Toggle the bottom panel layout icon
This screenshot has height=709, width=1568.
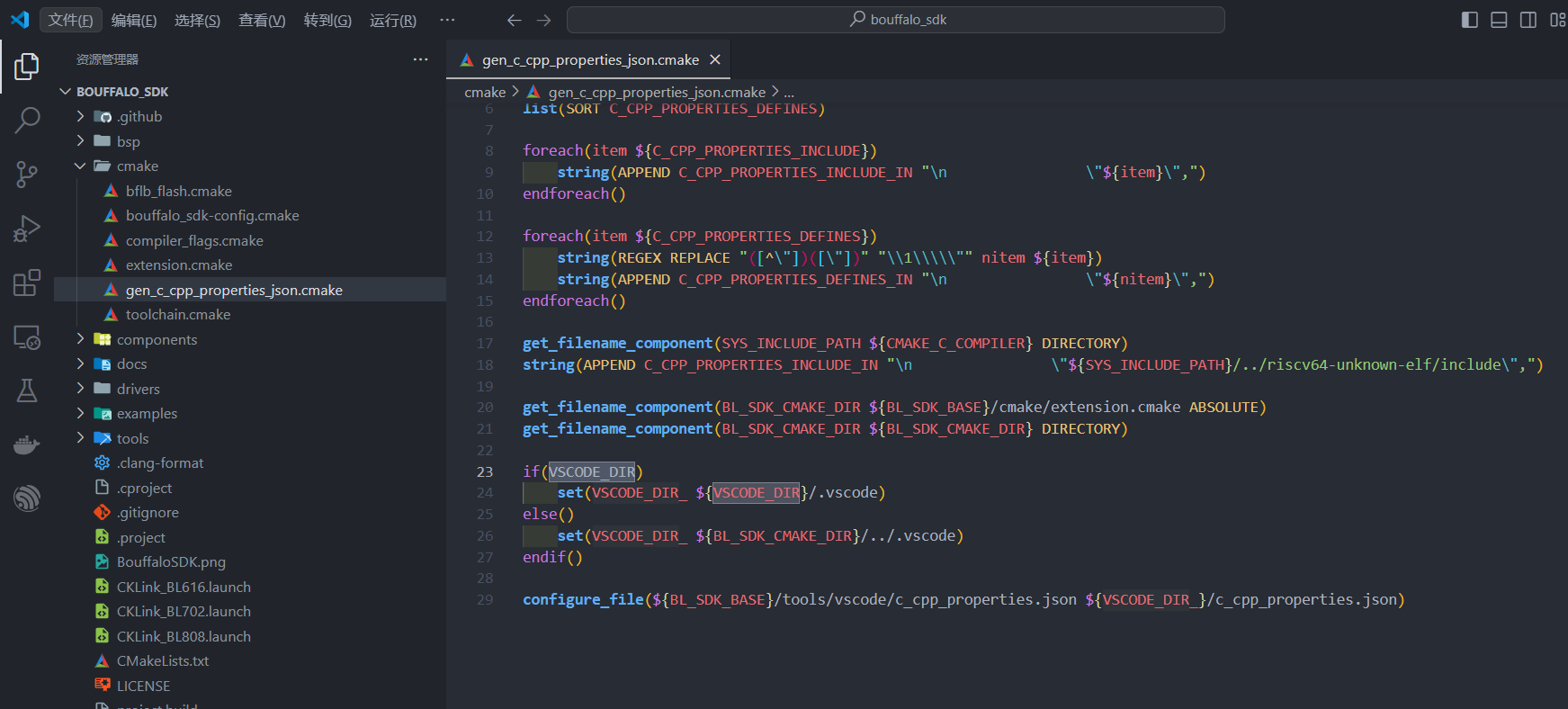1499,20
